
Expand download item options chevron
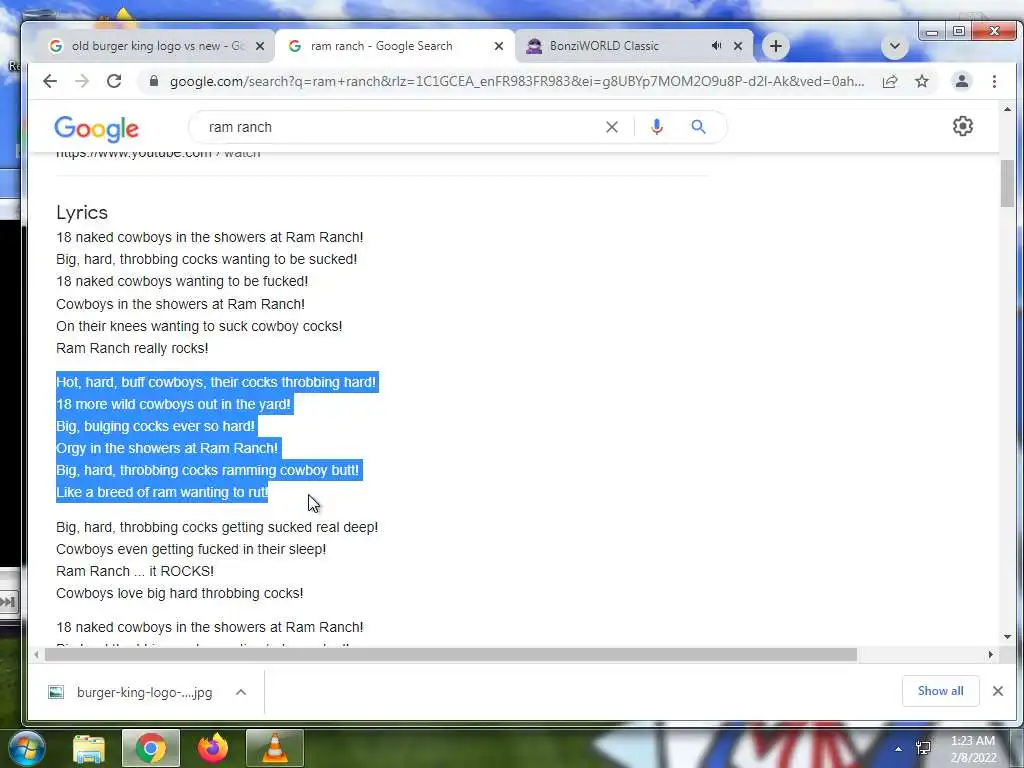(x=240, y=692)
